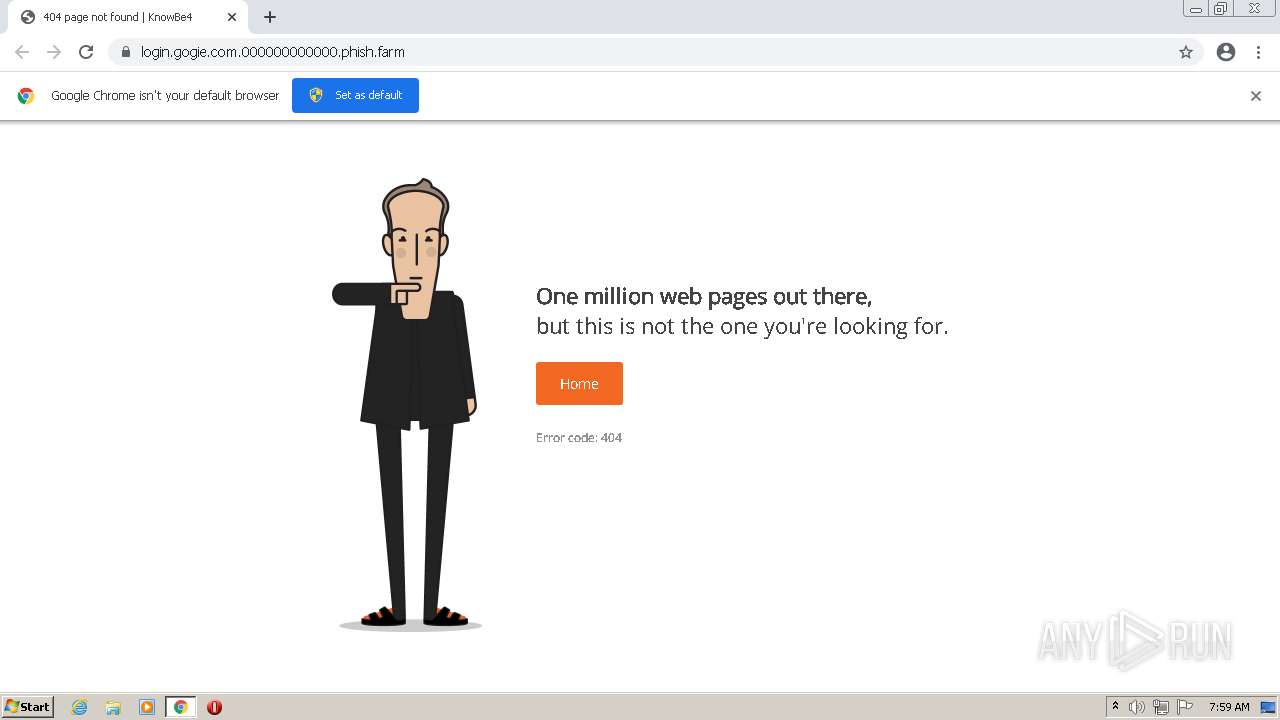Click Chrome taskbar icon

click(x=181, y=707)
